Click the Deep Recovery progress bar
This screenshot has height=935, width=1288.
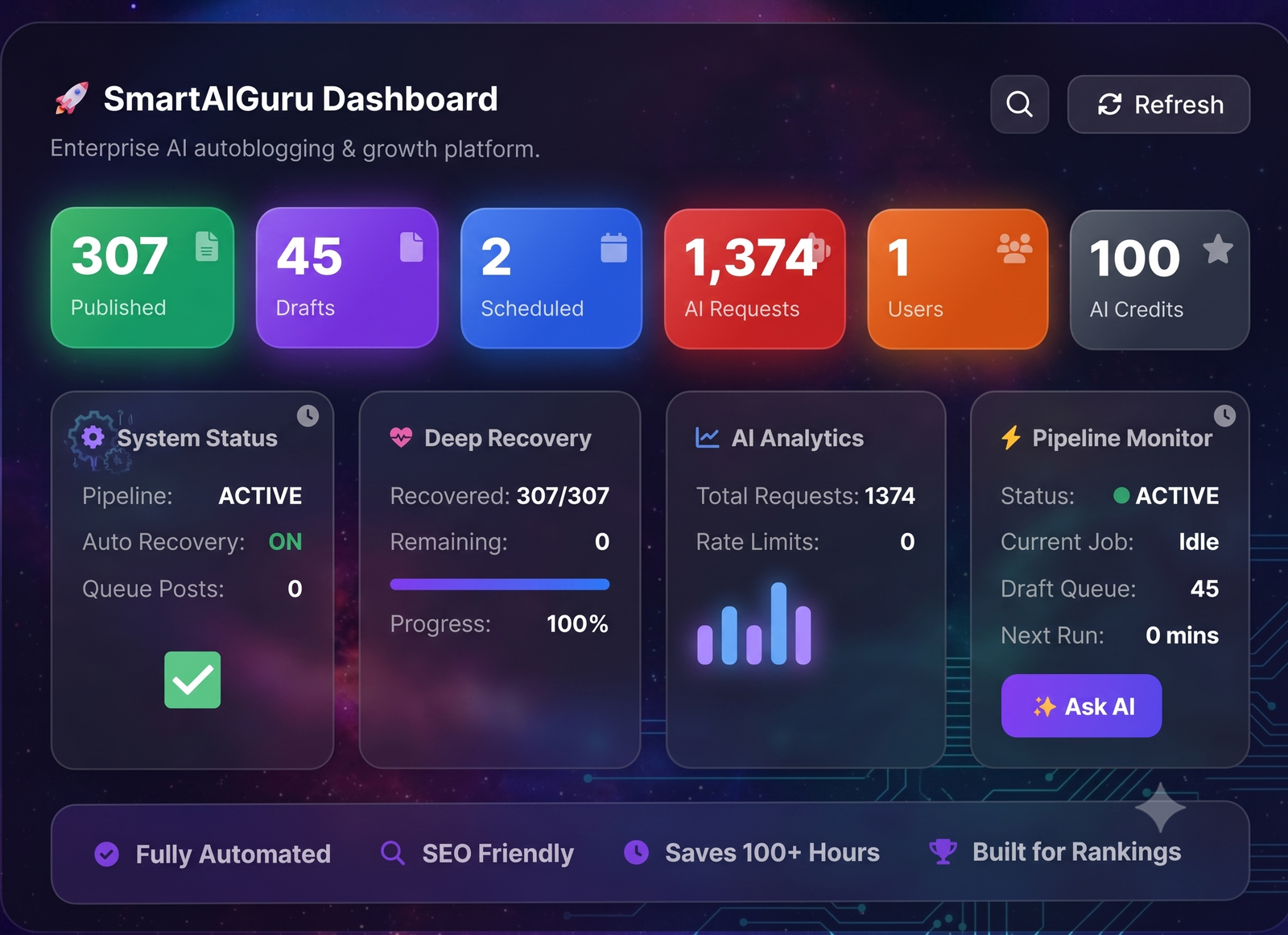click(500, 585)
